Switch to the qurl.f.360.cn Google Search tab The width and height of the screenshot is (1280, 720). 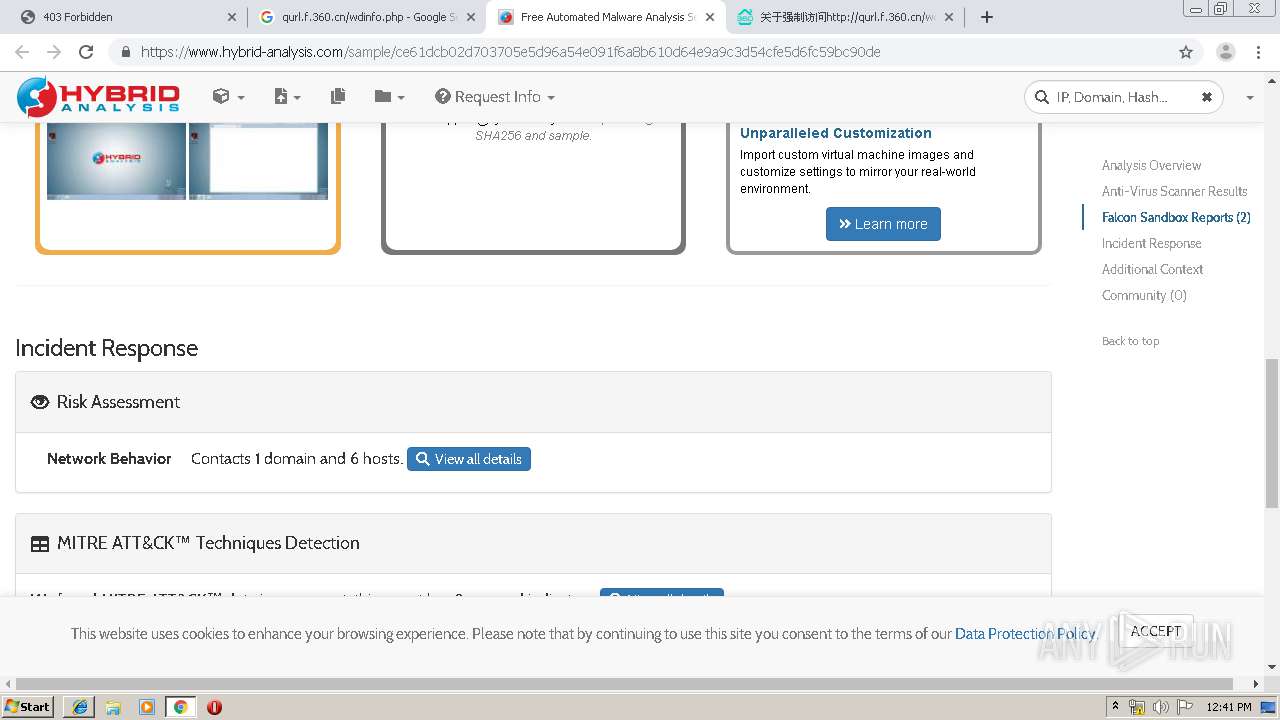click(367, 17)
